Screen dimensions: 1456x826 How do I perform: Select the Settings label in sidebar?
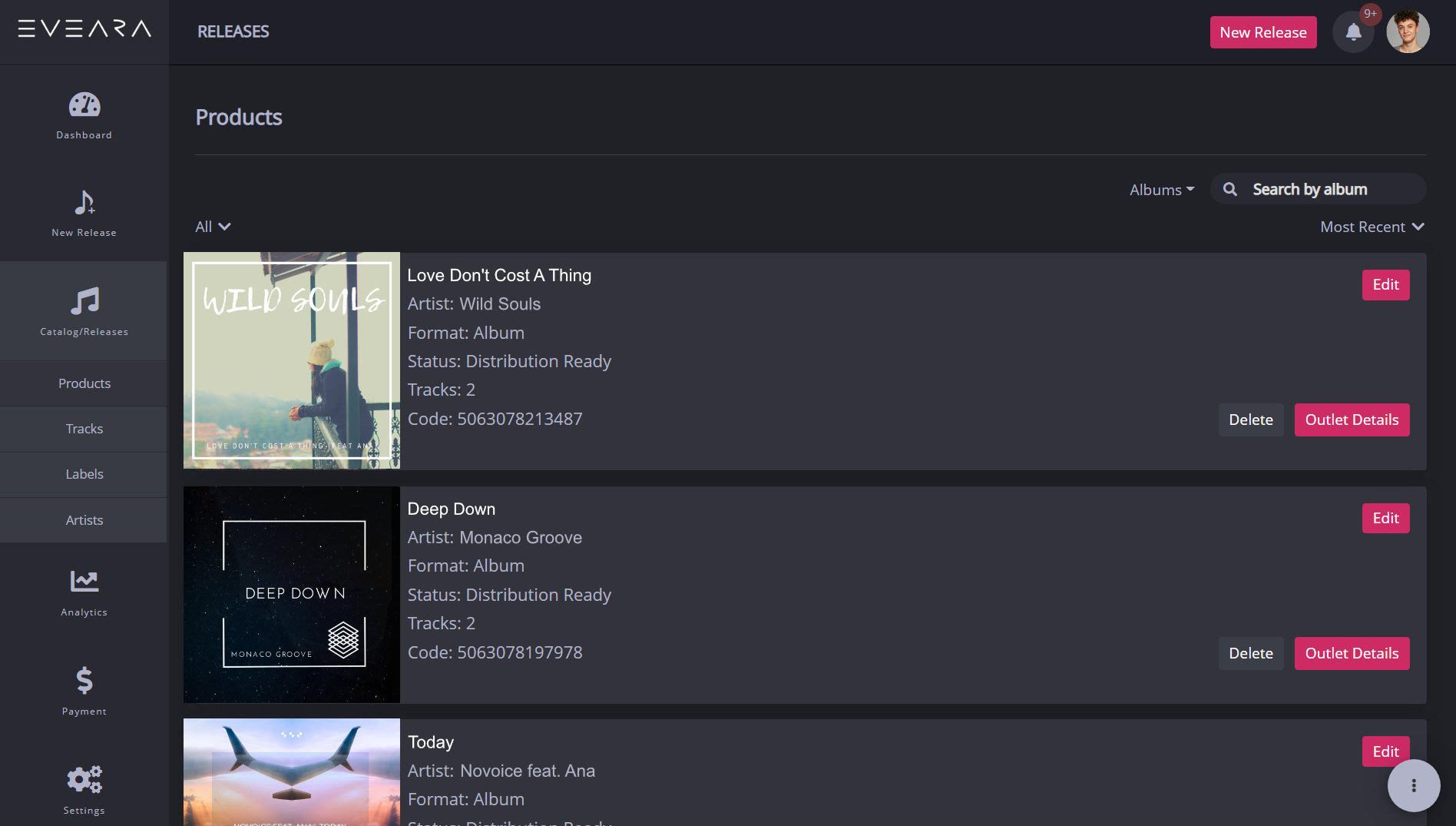pyautogui.click(x=84, y=811)
